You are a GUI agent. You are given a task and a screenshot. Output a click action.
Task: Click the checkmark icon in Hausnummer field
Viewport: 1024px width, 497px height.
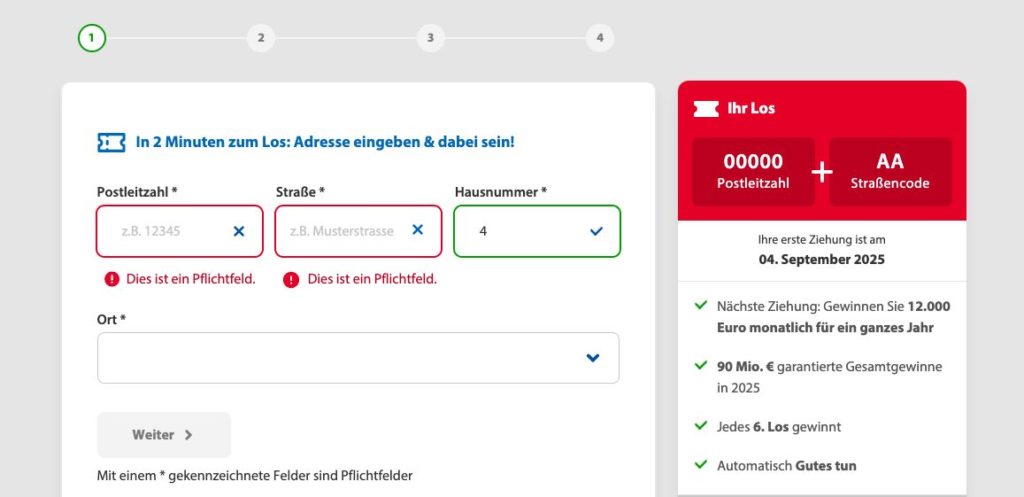[596, 231]
